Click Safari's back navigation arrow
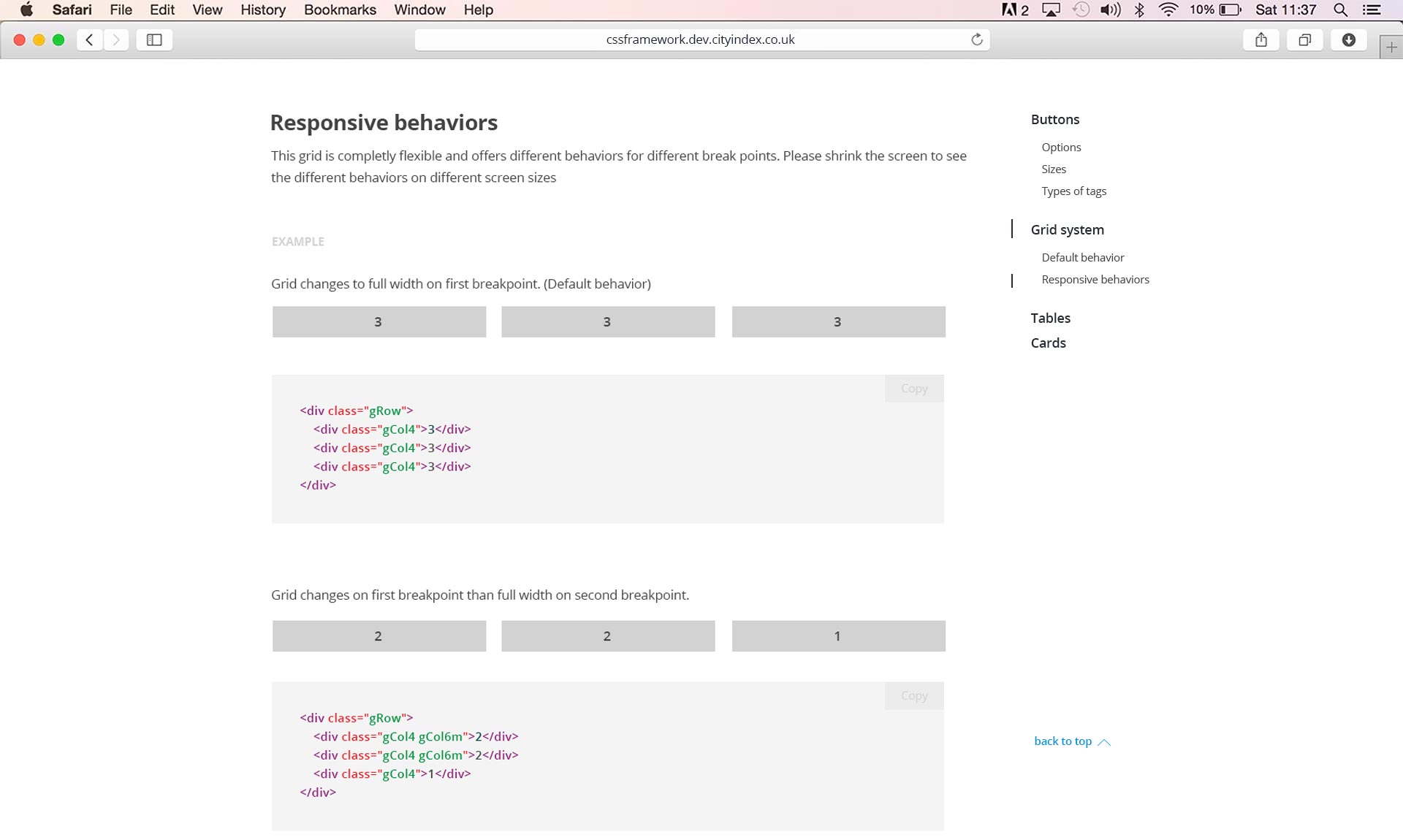The image size is (1403, 840). [x=89, y=39]
